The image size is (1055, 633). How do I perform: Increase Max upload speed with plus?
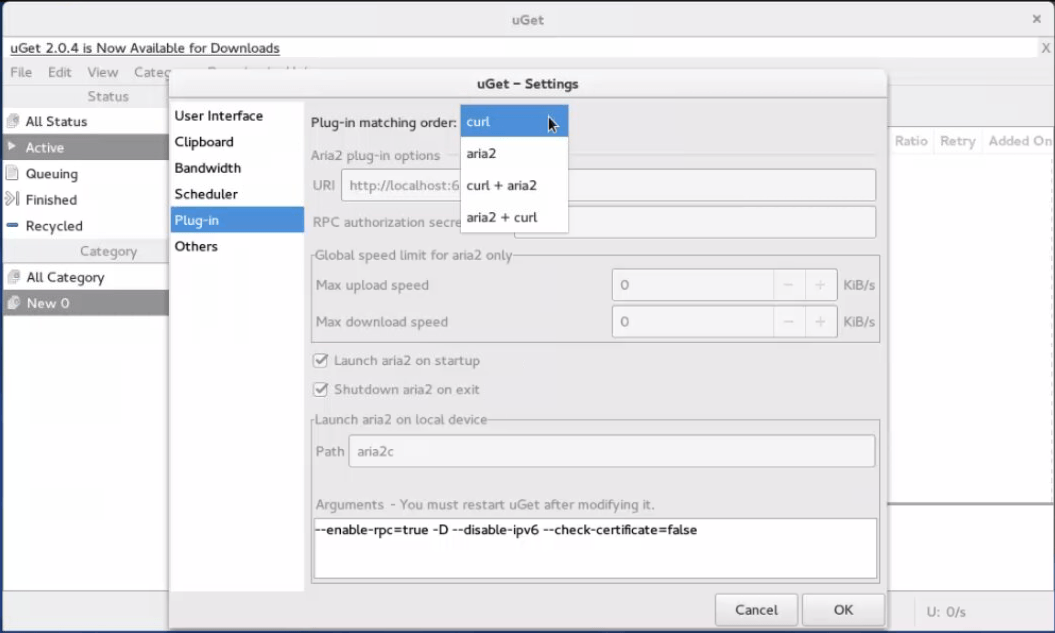pyautogui.click(x=820, y=285)
